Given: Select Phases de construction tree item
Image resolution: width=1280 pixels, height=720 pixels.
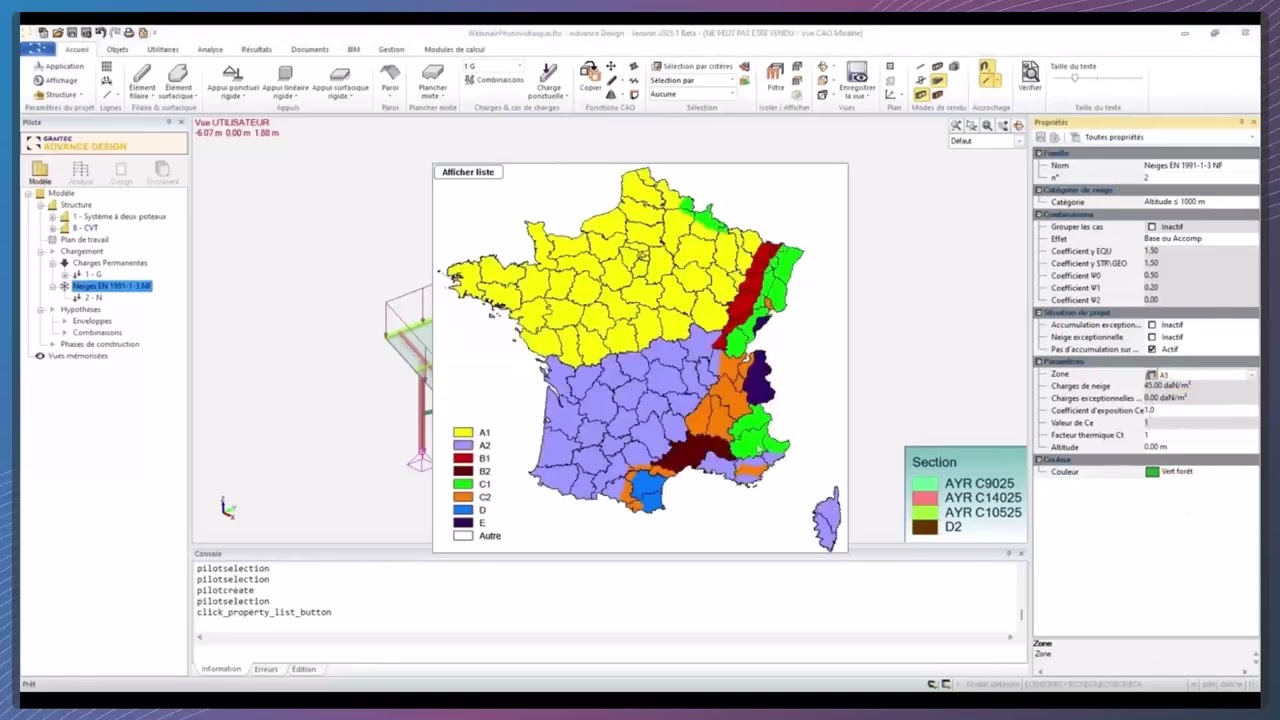Looking at the screenshot, I should click(x=100, y=344).
